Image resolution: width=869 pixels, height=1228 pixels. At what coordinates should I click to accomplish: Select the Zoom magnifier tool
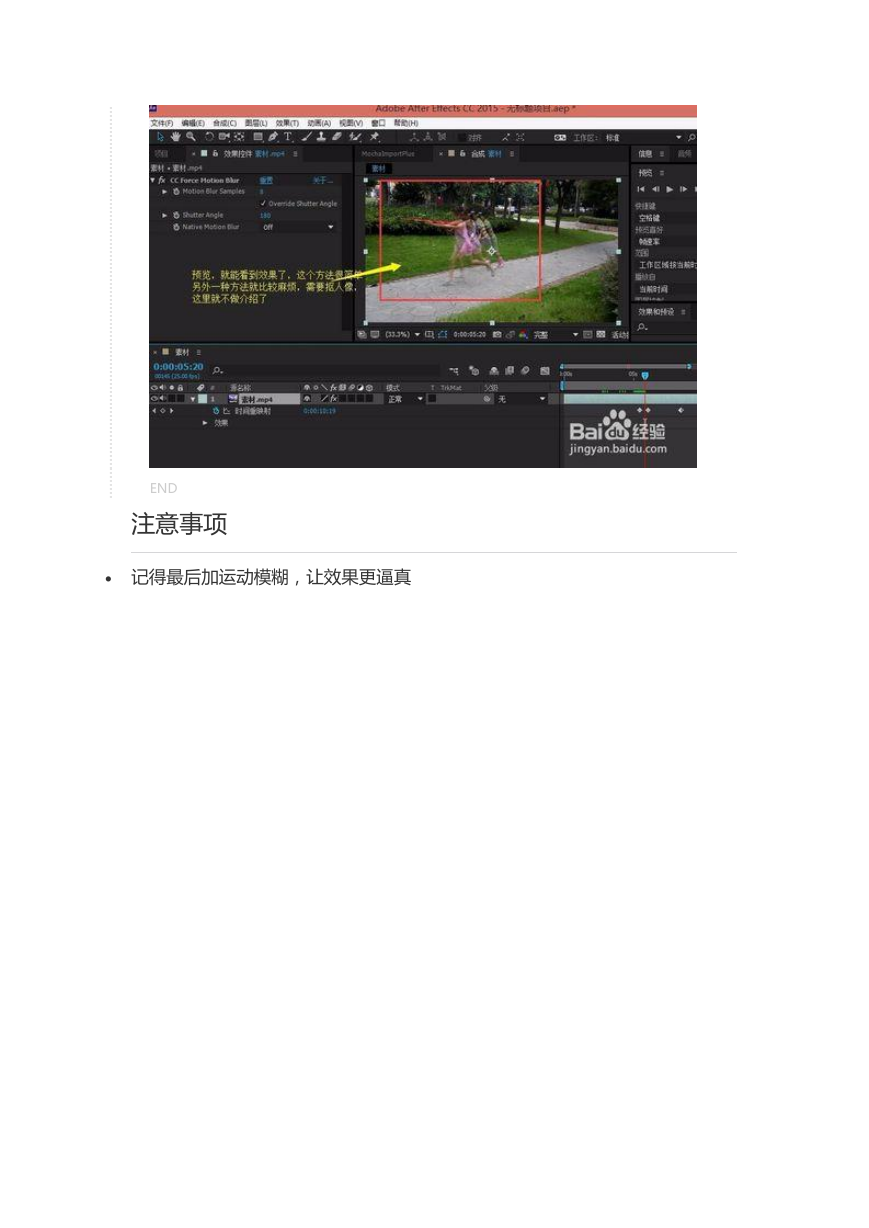click(x=191, y=137)
